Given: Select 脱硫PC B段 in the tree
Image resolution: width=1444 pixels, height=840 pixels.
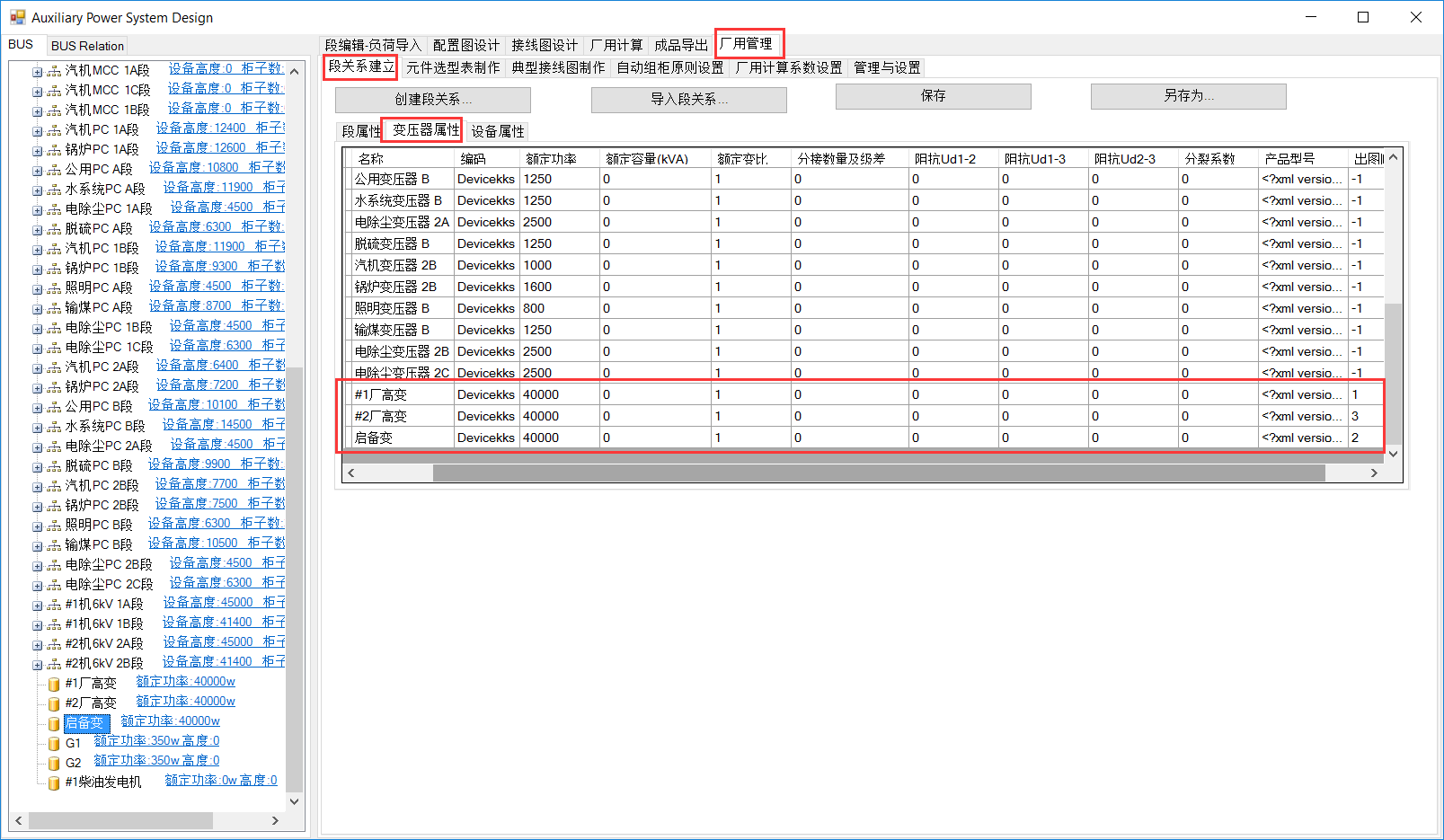Looking at the screenshot, I should coord(99,466).
